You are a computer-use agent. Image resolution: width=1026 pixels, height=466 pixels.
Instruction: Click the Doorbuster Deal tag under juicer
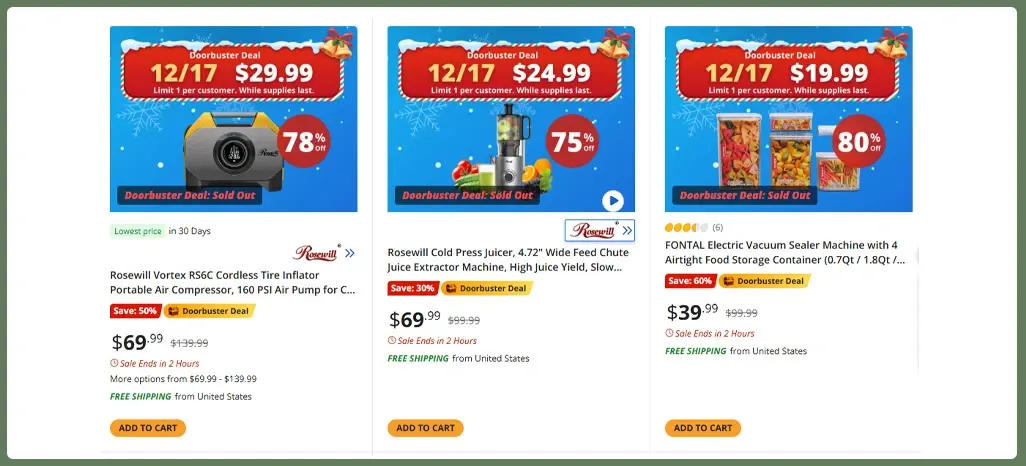[x=486, y=289]
